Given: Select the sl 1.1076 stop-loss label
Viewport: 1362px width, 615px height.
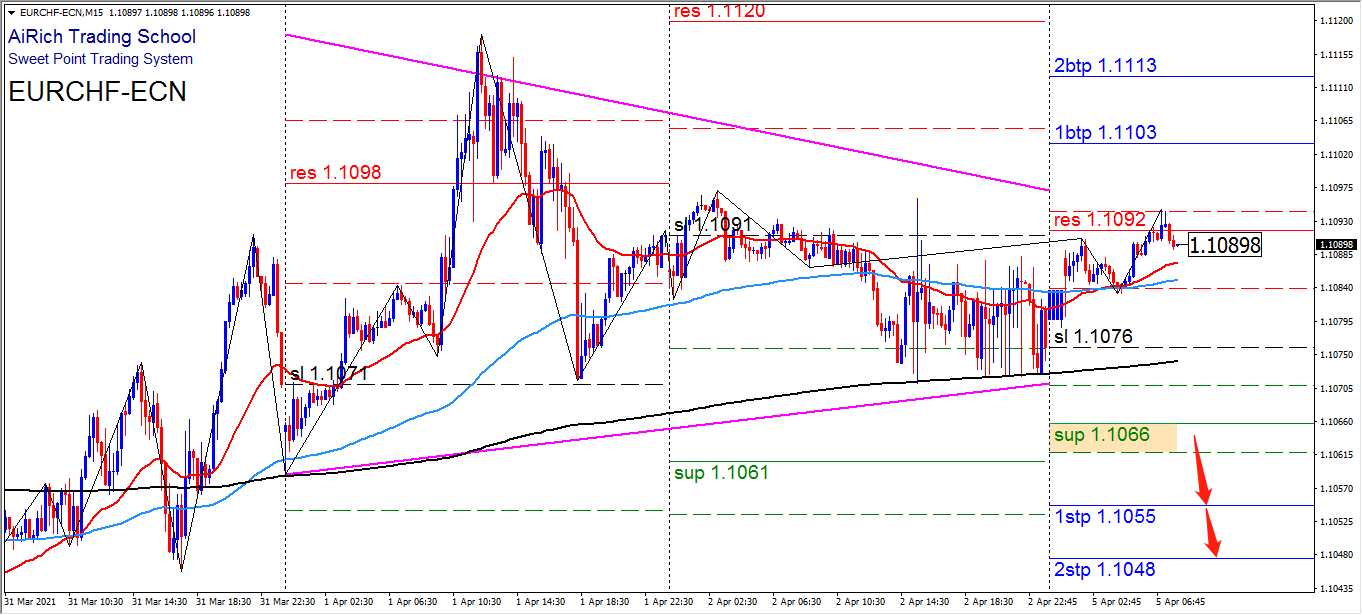Looking at the screenshot, I should click(1097, 337).
